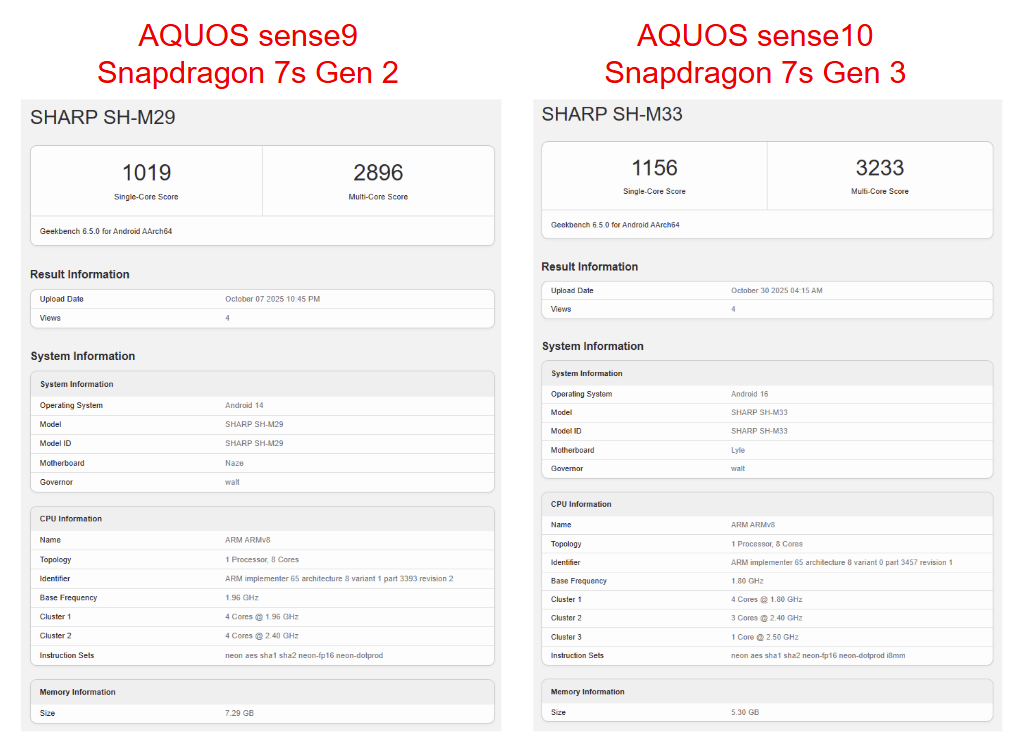The height and width of the screenshot is (748, 1017).
Task: Click the 1 Core @ 2.50 GHz entry
Action: coord(765,637)
